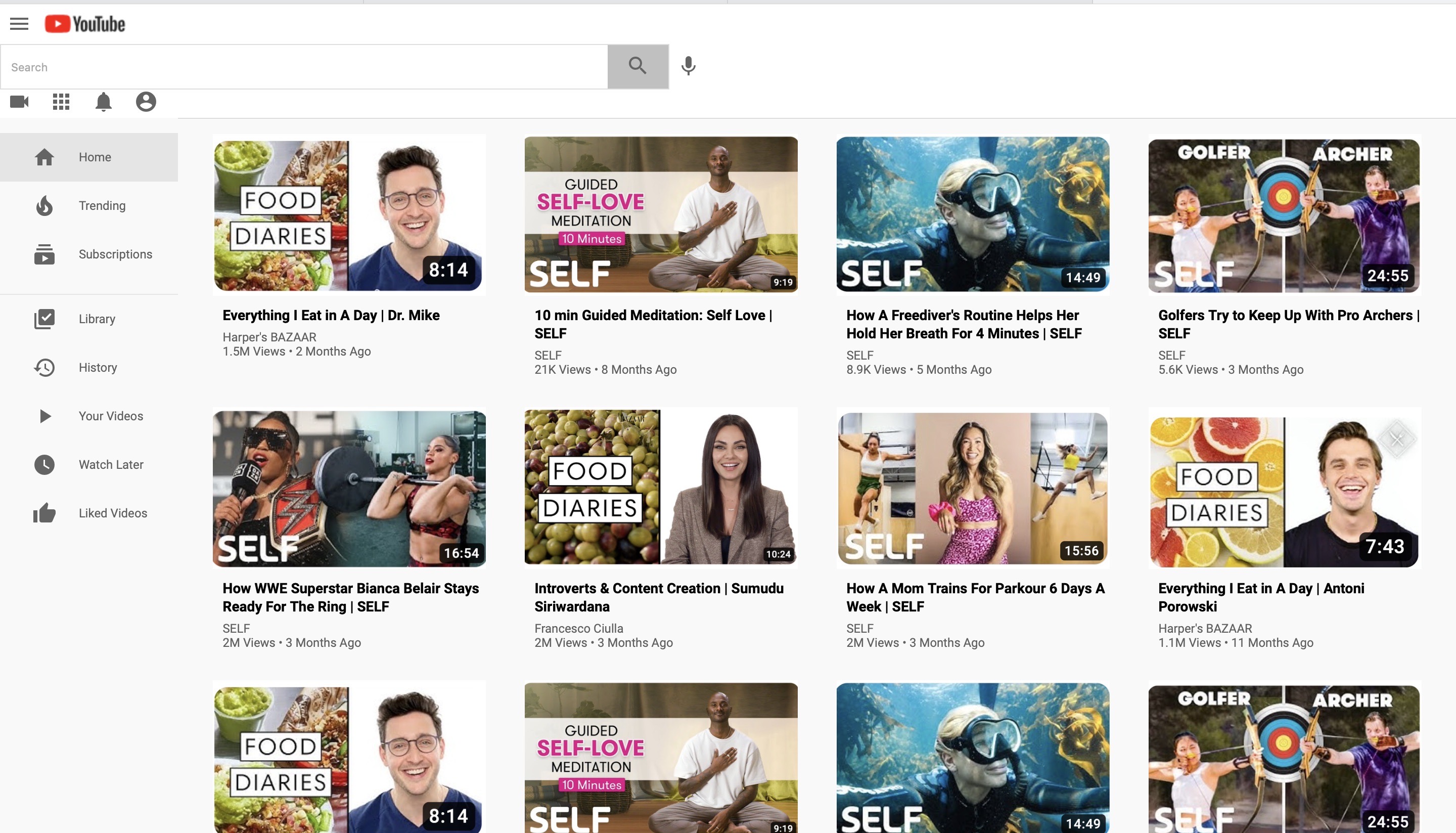The image size is (1456, 833).
Task: Open Liked Videos via the thumbs-up icon
Action: 44,513
